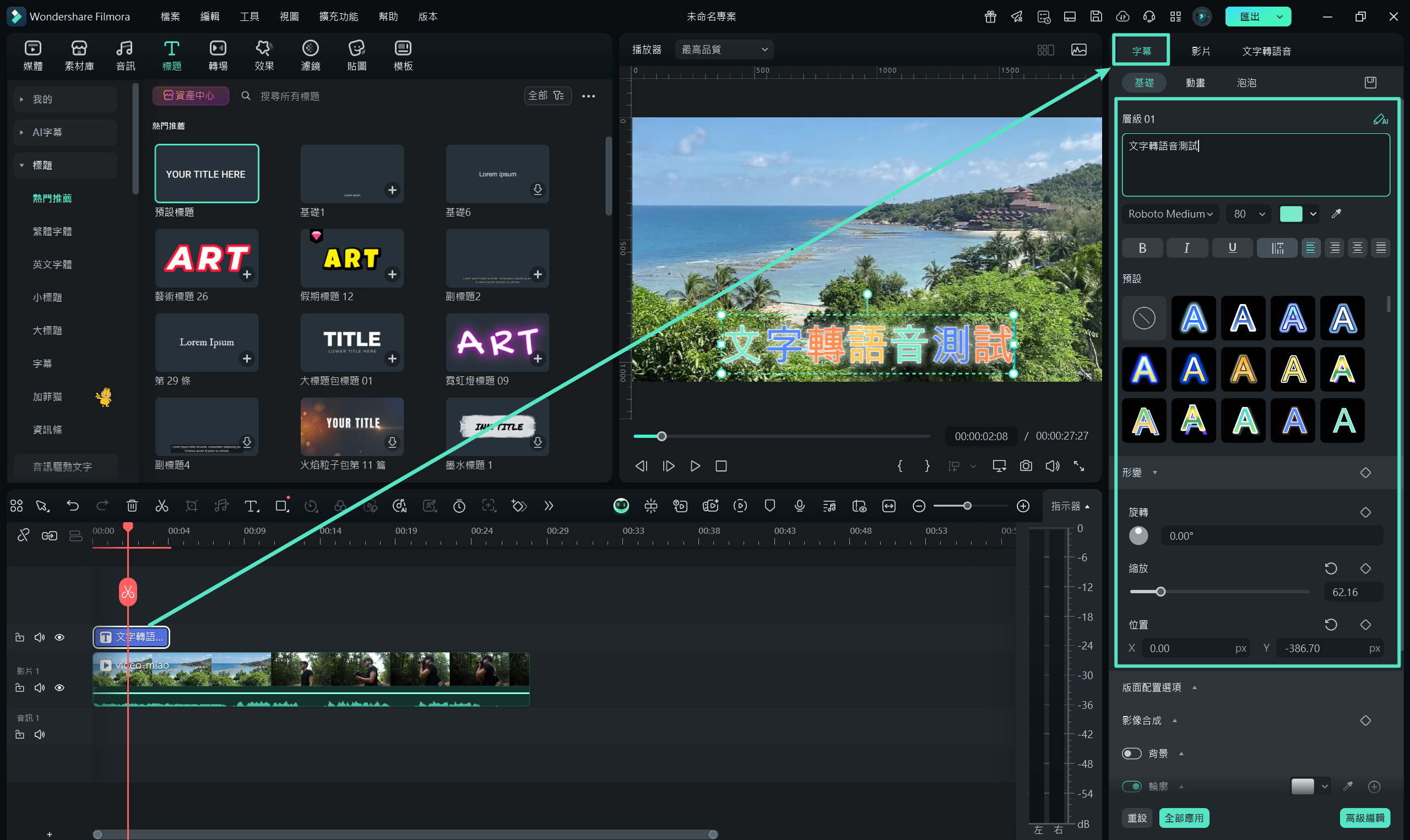Open the 媒體 media panel

(33, 56)
